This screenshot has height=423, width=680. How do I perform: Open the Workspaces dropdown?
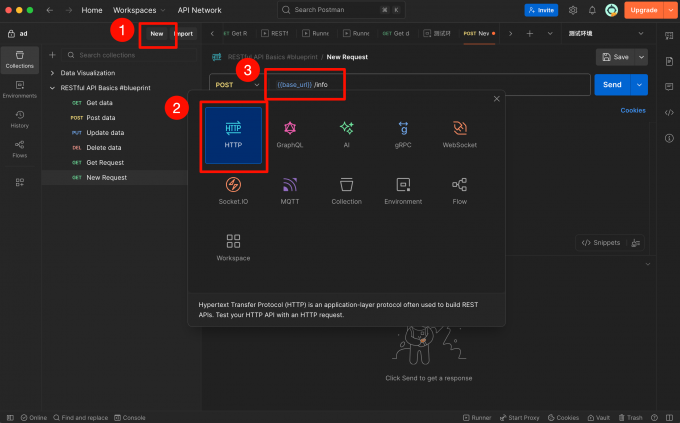[139, 10]
